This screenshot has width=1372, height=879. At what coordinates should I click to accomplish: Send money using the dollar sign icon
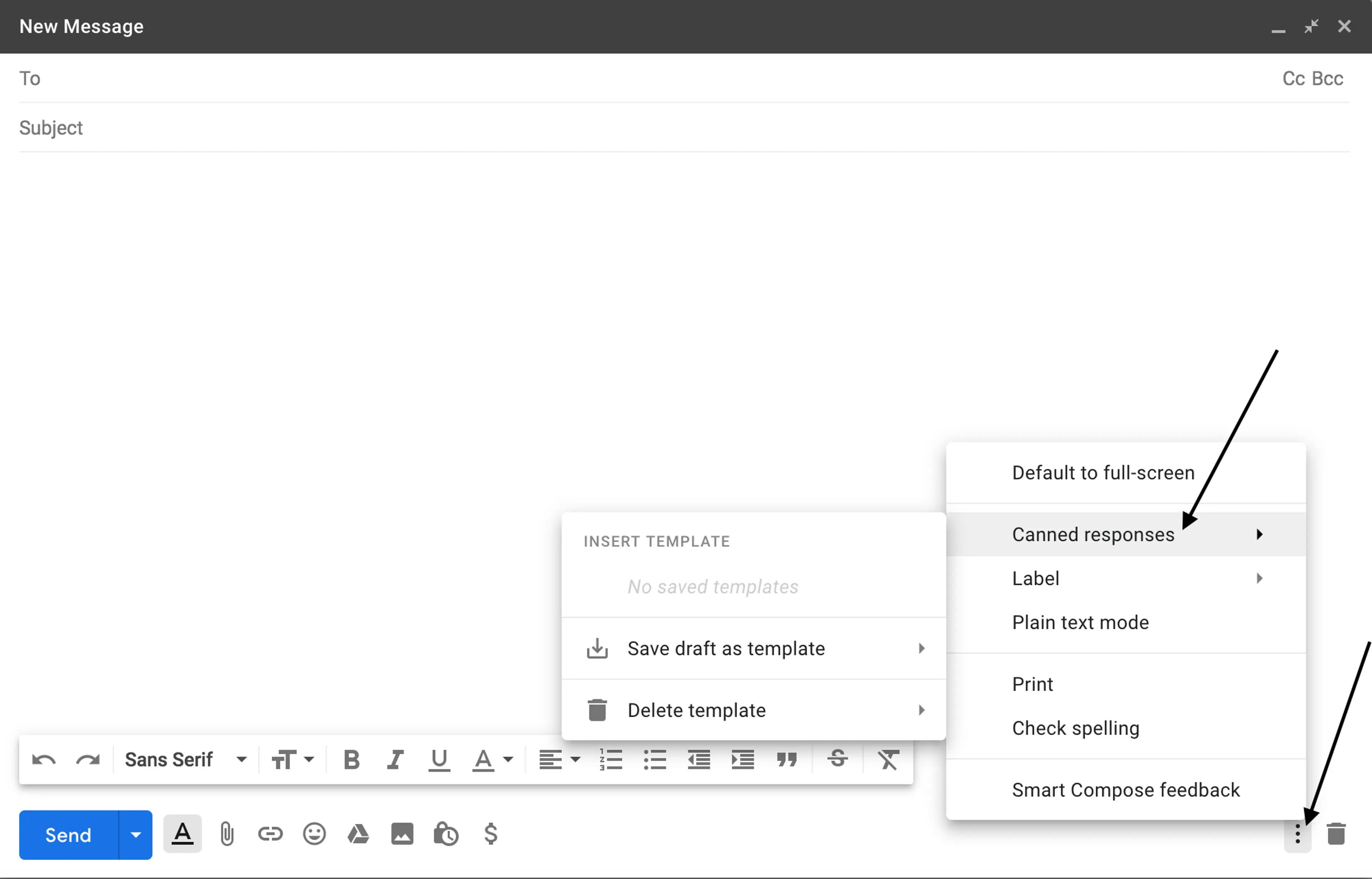click(491, 834)
